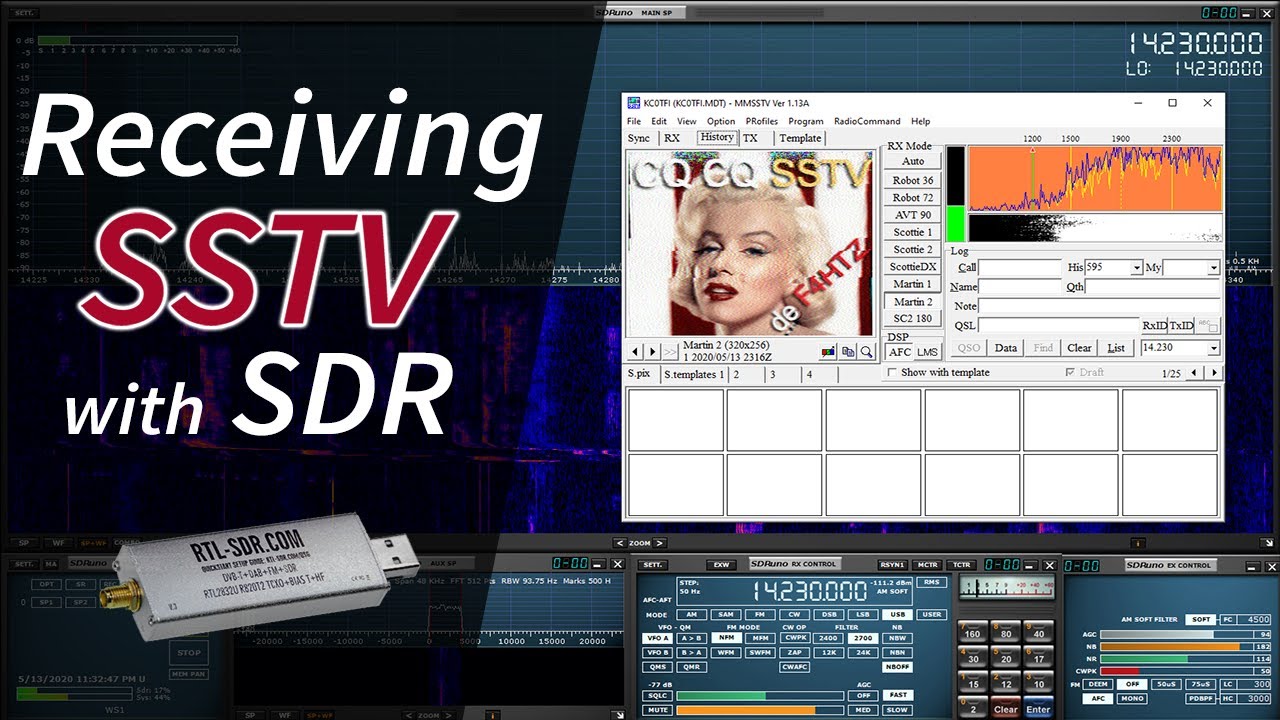Screen dimensions: 1280x720
Task: Show next history image in MMSSTV
Action: [652, 351]
